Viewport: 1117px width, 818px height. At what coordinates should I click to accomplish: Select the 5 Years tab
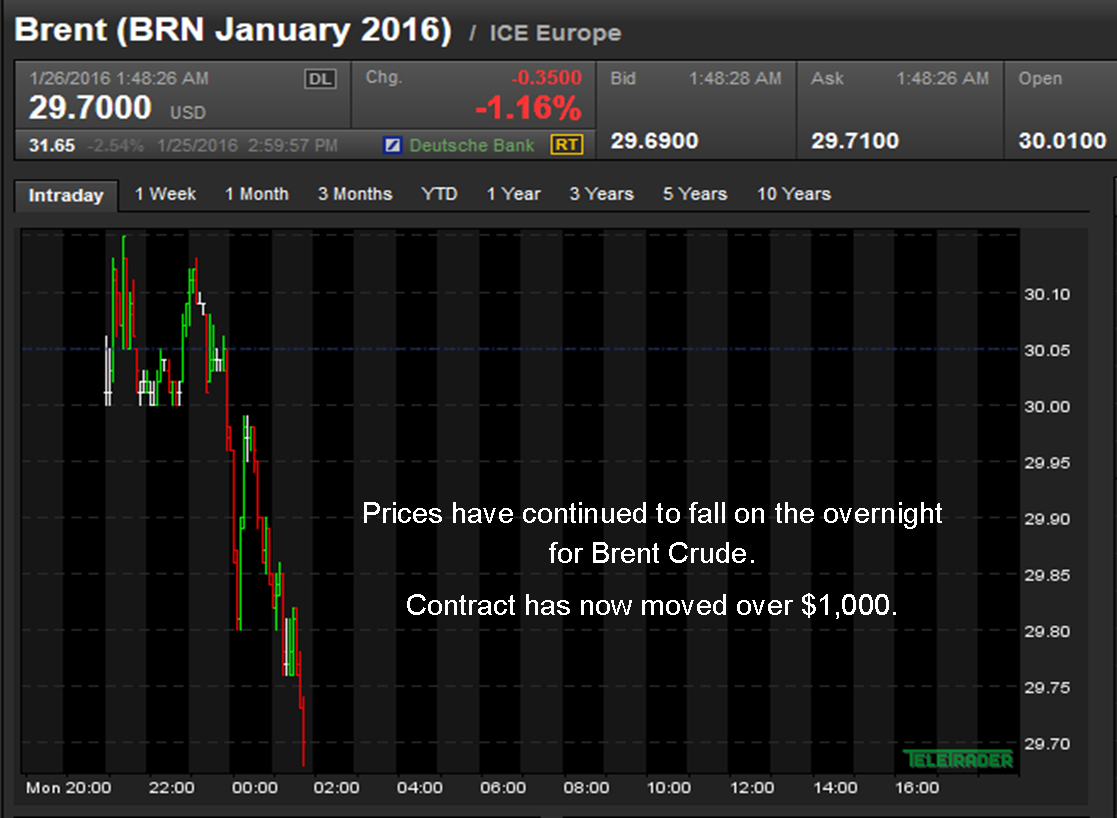694,194
